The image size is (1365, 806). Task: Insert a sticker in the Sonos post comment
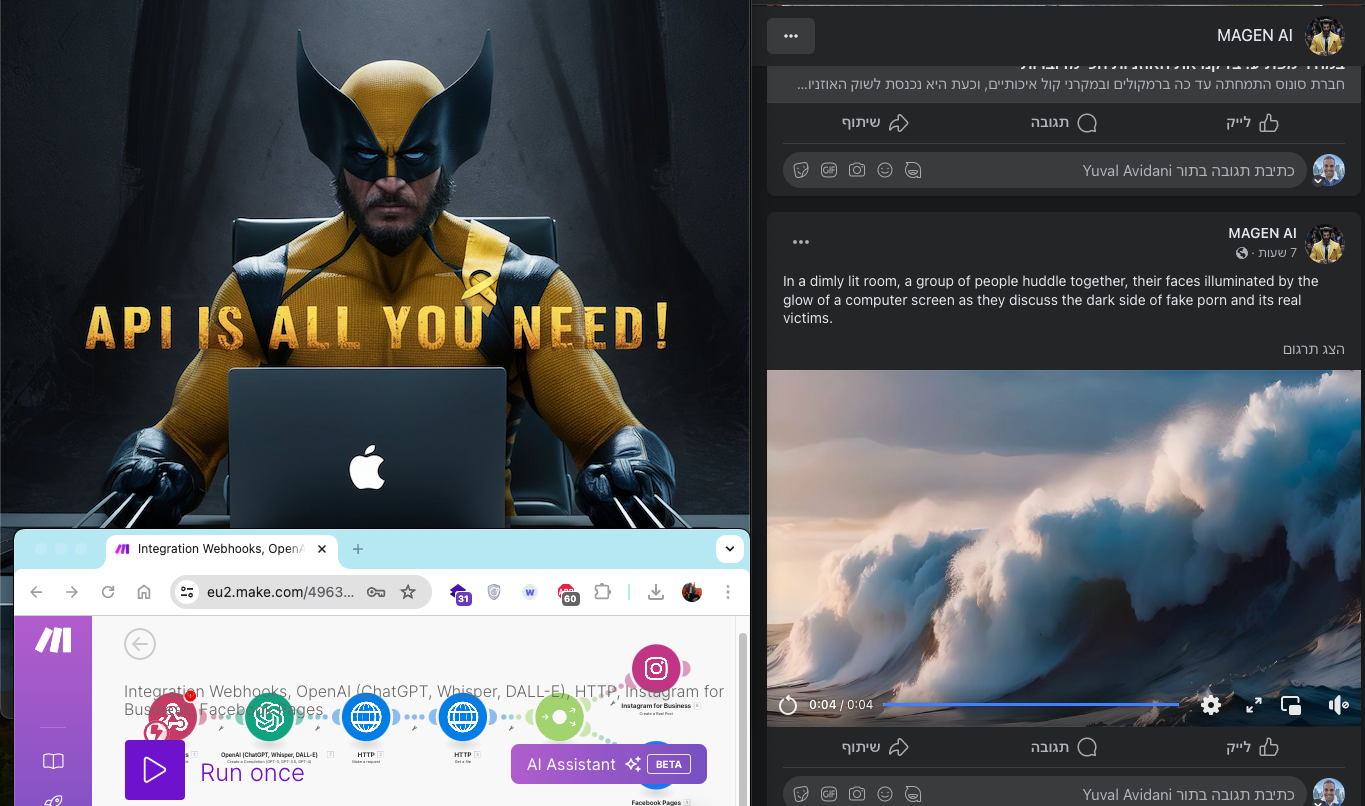click(800, 170)
